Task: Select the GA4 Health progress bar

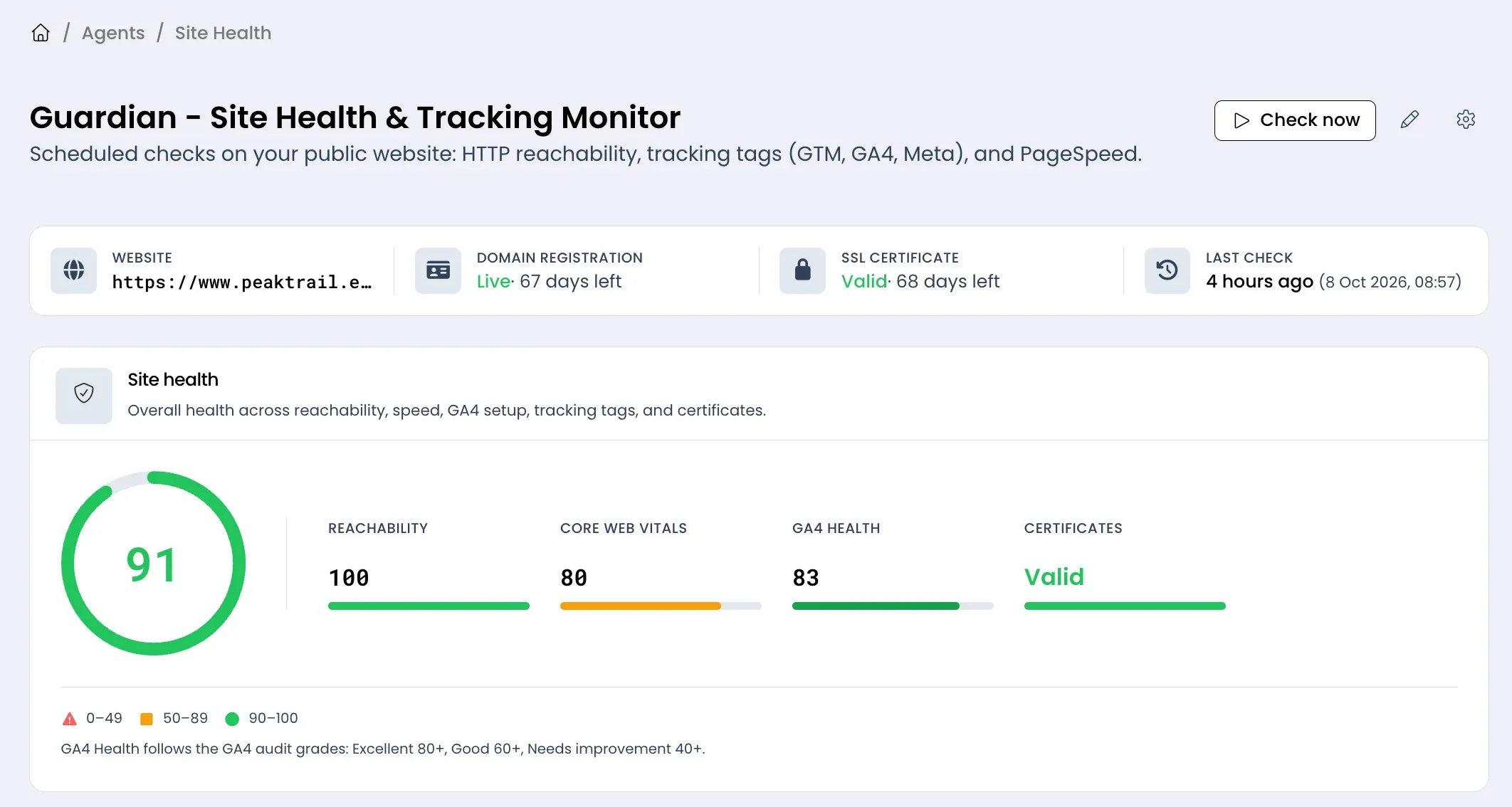Action: pos(893,606)
